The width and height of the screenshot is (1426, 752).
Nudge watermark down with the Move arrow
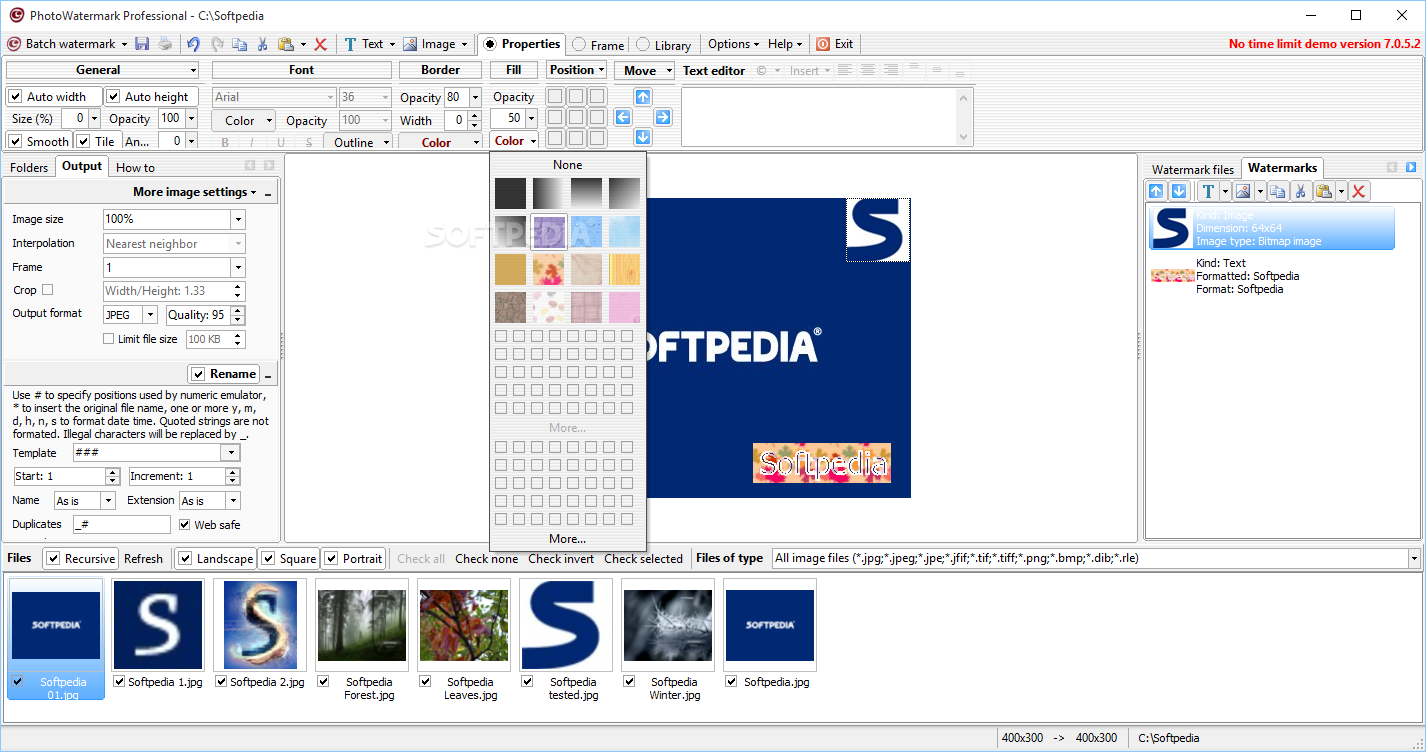point(643,137)
